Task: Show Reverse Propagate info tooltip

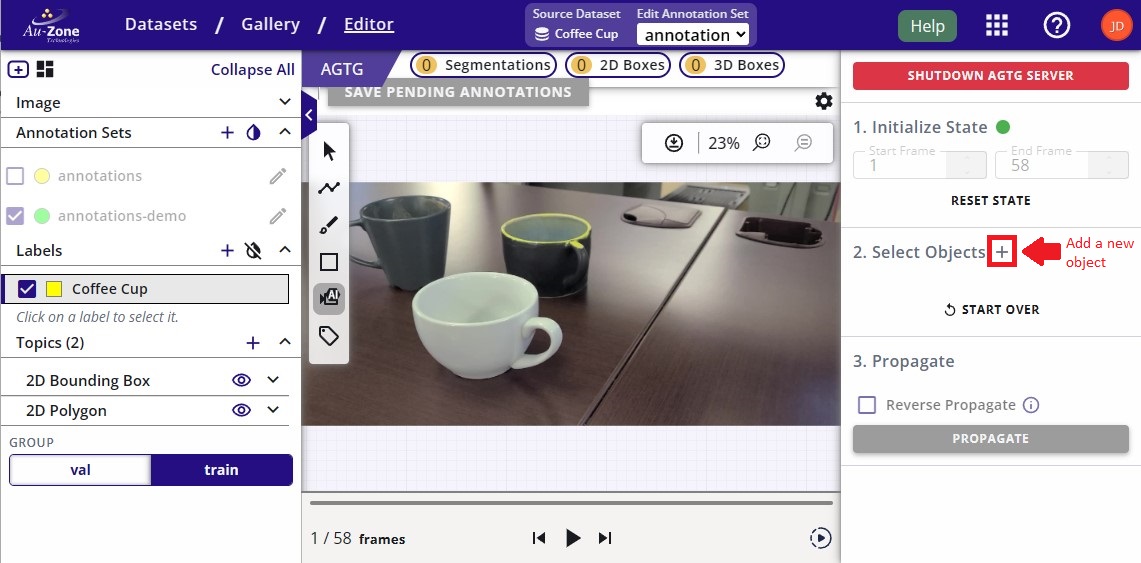Action: [1030, 405]
